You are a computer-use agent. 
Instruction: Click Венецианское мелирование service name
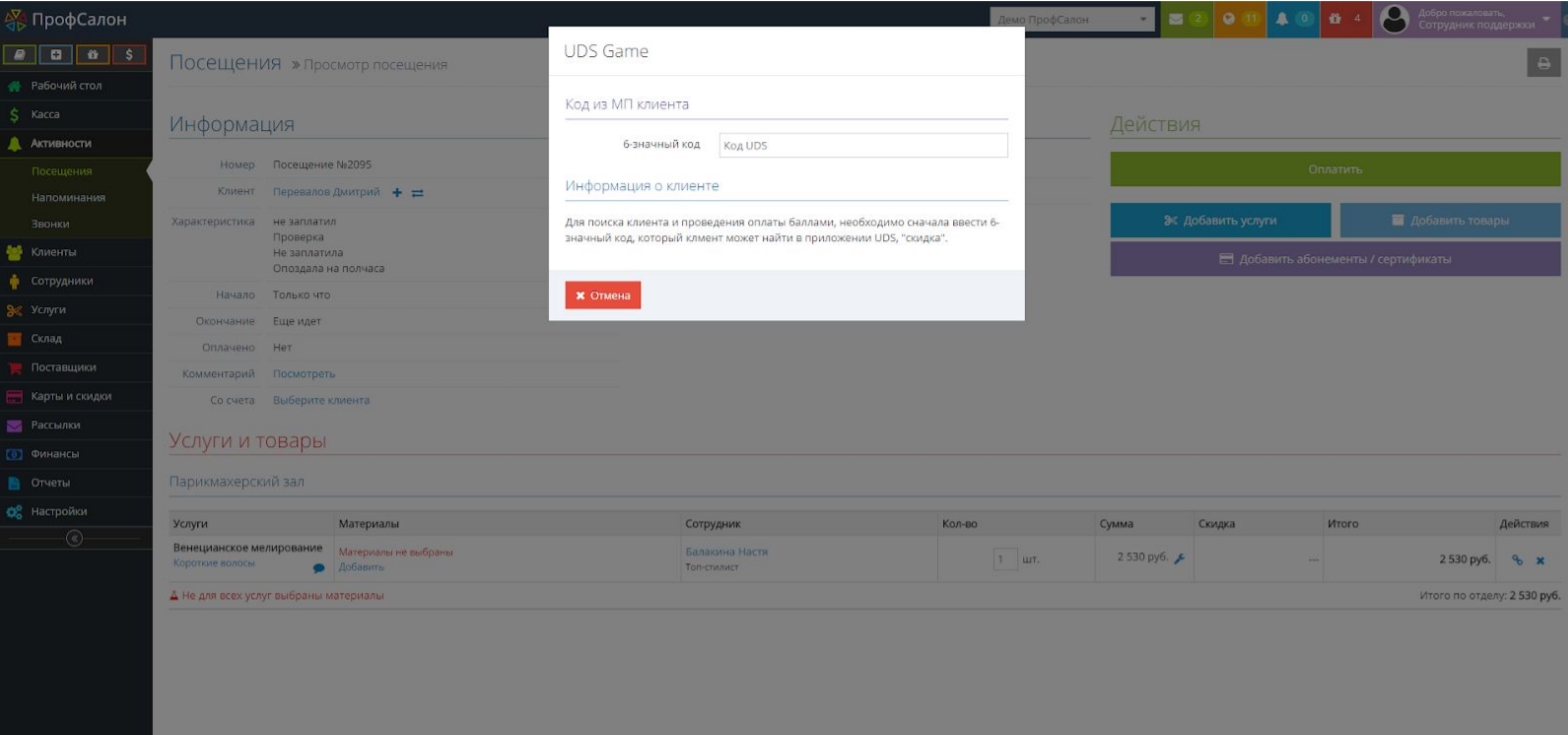coord(248,548)
